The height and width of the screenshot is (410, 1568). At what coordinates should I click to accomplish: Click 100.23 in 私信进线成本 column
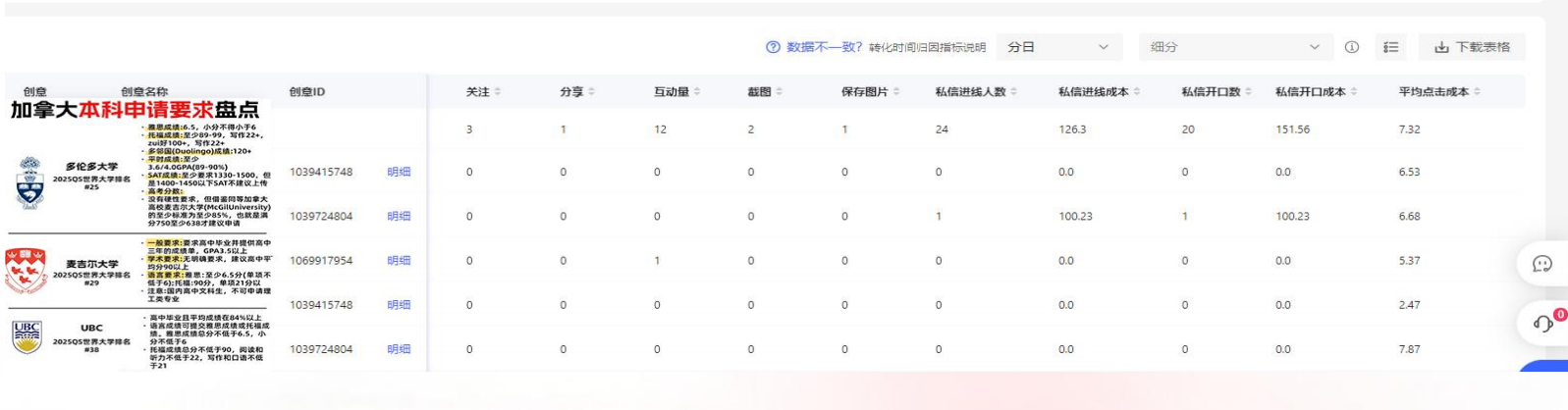pyautogui.click(x=1075, y=216)
